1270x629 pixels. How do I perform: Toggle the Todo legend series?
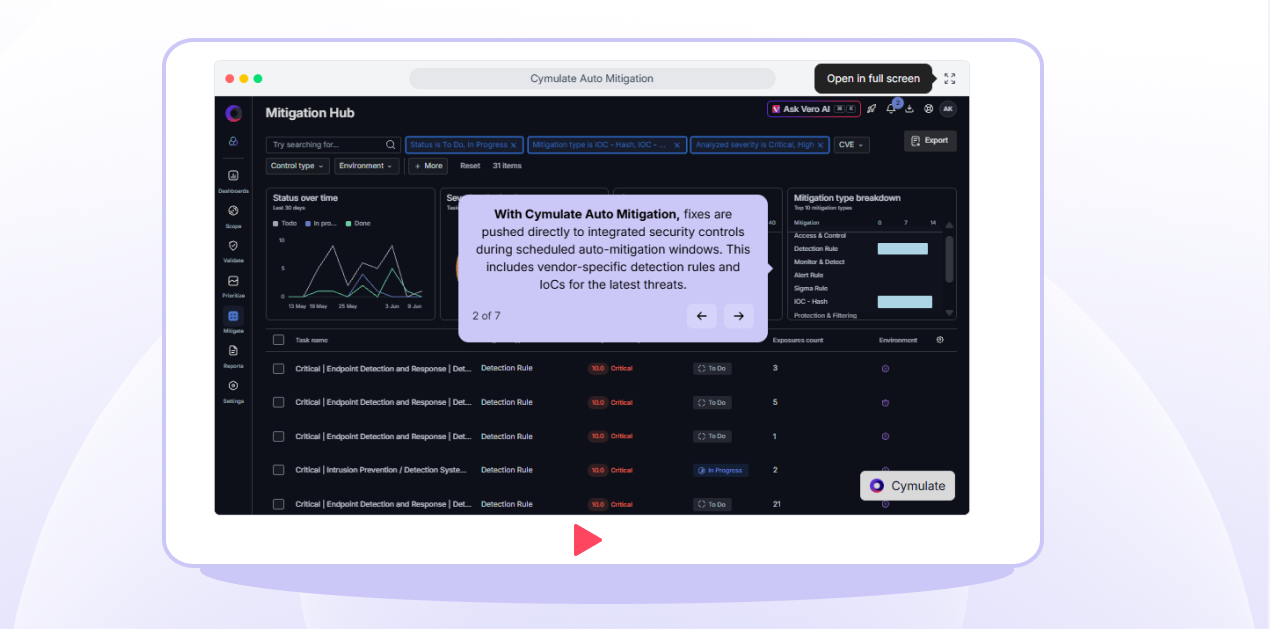tap(286, 223)
